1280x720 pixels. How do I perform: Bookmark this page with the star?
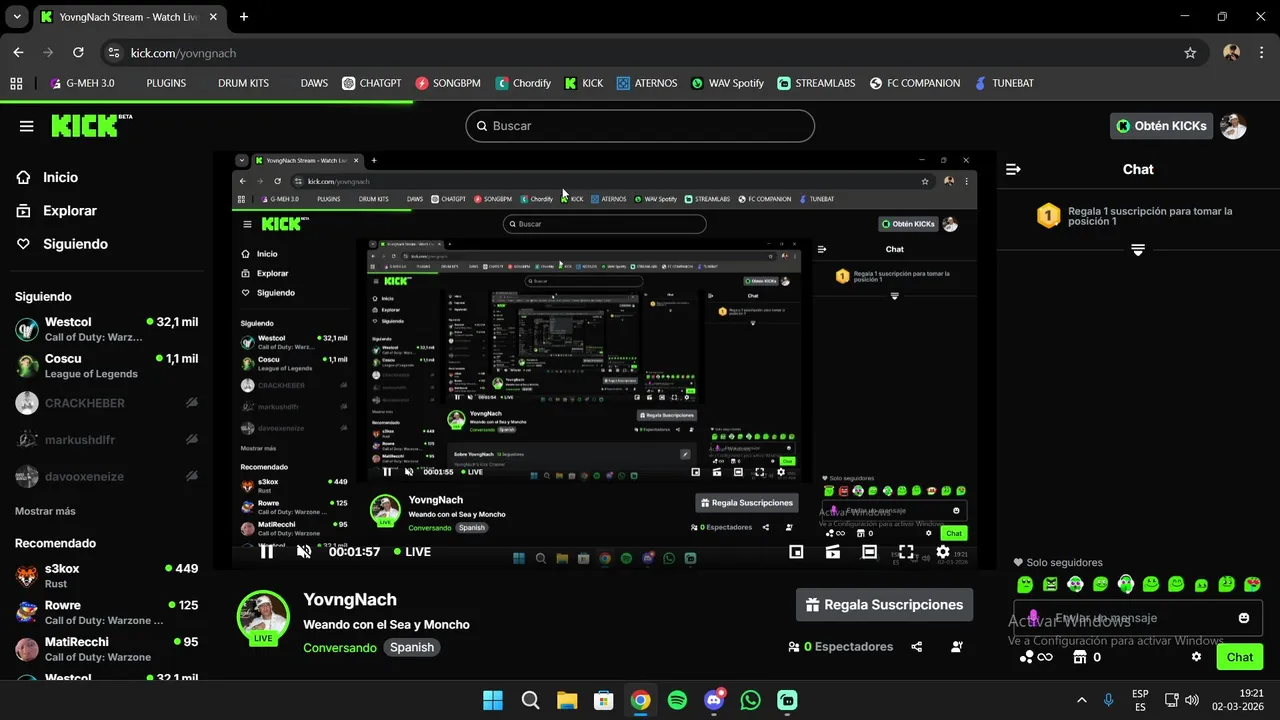(x=1190, y=53)
